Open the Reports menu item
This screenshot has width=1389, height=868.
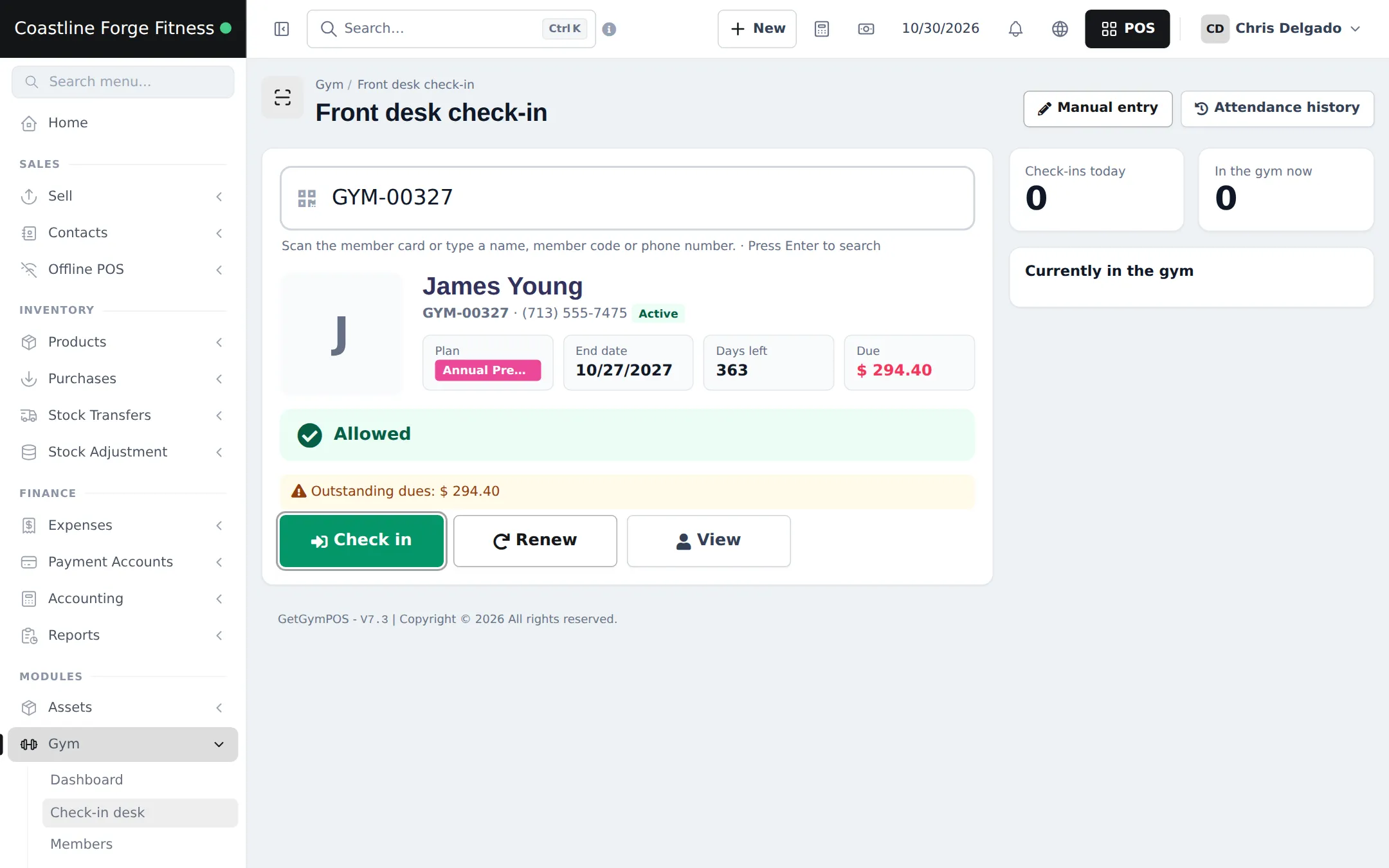point(122,635)
